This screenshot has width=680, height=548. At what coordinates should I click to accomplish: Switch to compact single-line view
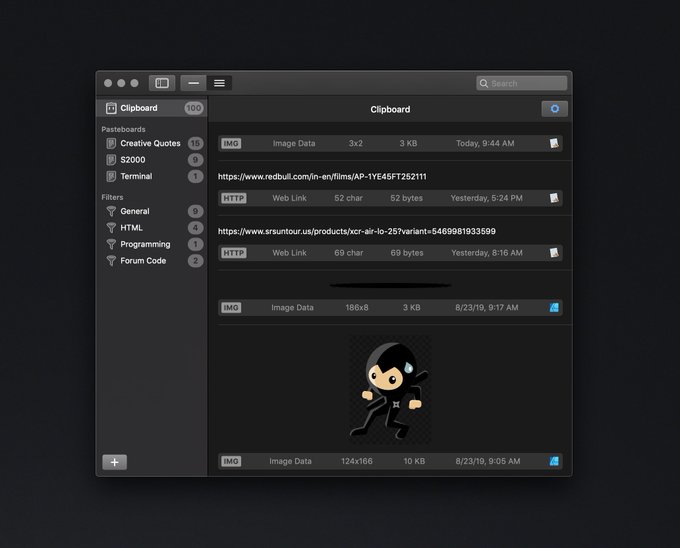click(x=193, y=83)
